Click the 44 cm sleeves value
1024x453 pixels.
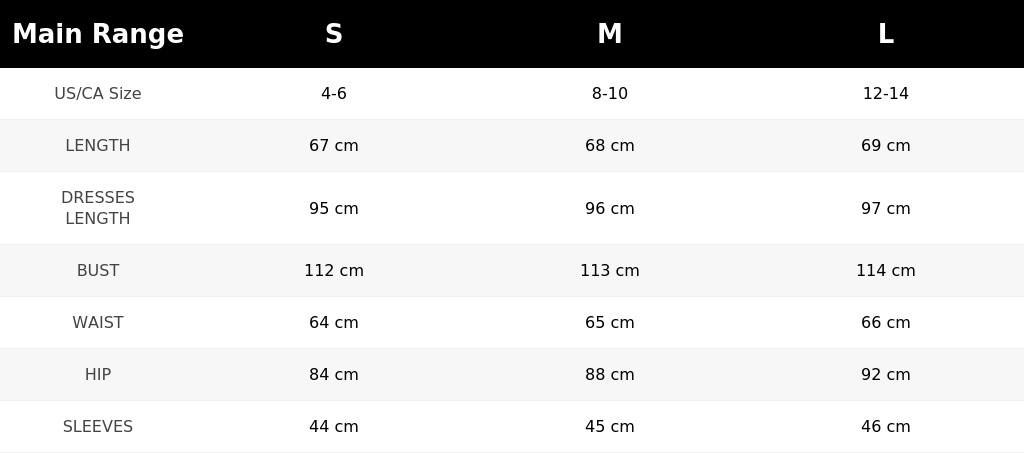tap(334, 426)
